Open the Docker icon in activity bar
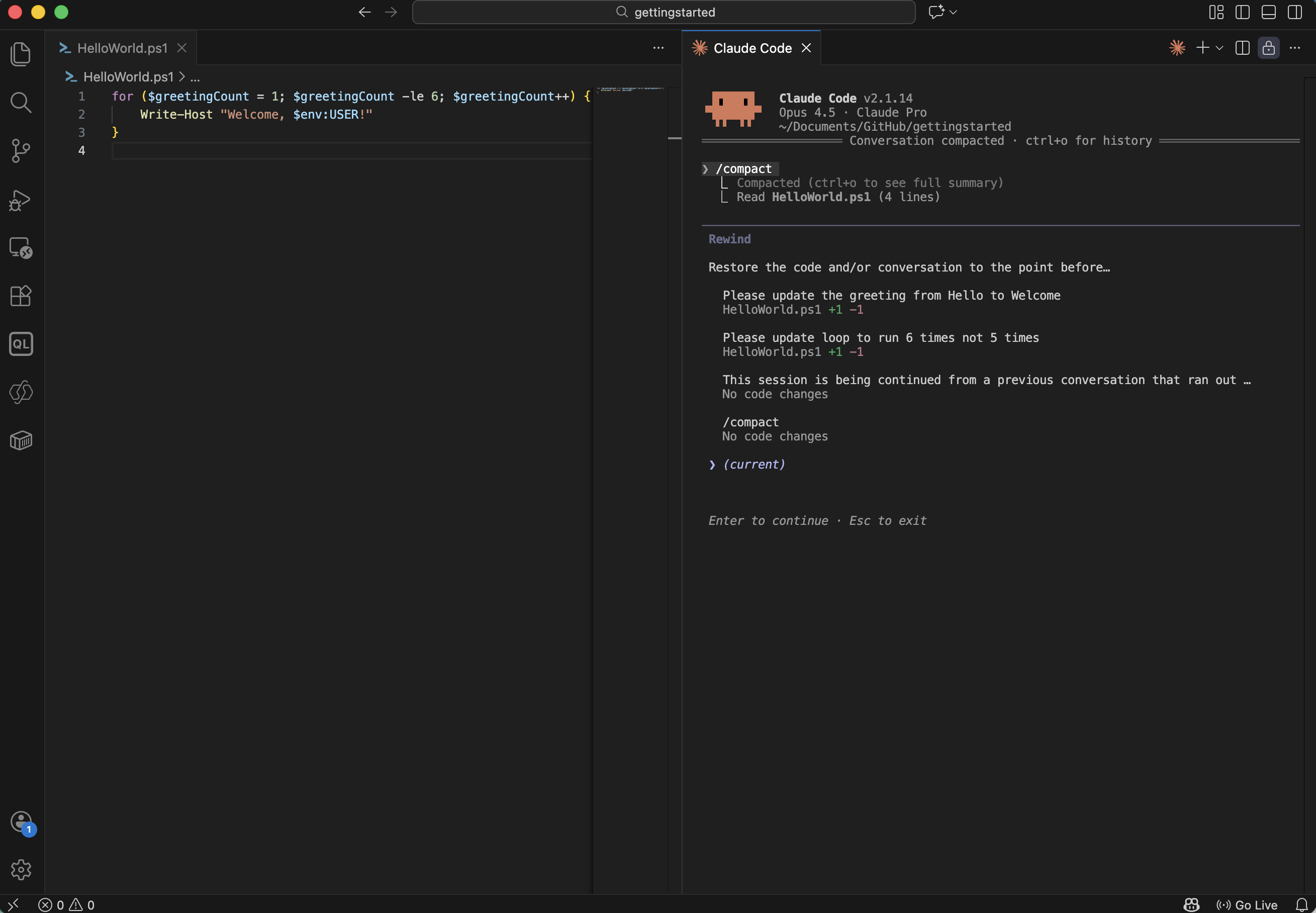 [x=21, y=439]
